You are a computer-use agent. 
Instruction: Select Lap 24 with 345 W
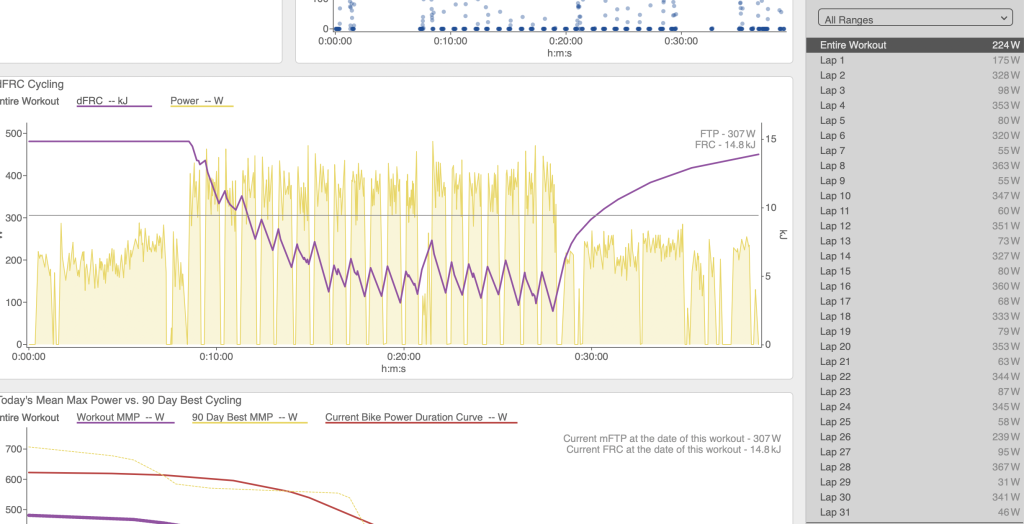pos(914,406)
